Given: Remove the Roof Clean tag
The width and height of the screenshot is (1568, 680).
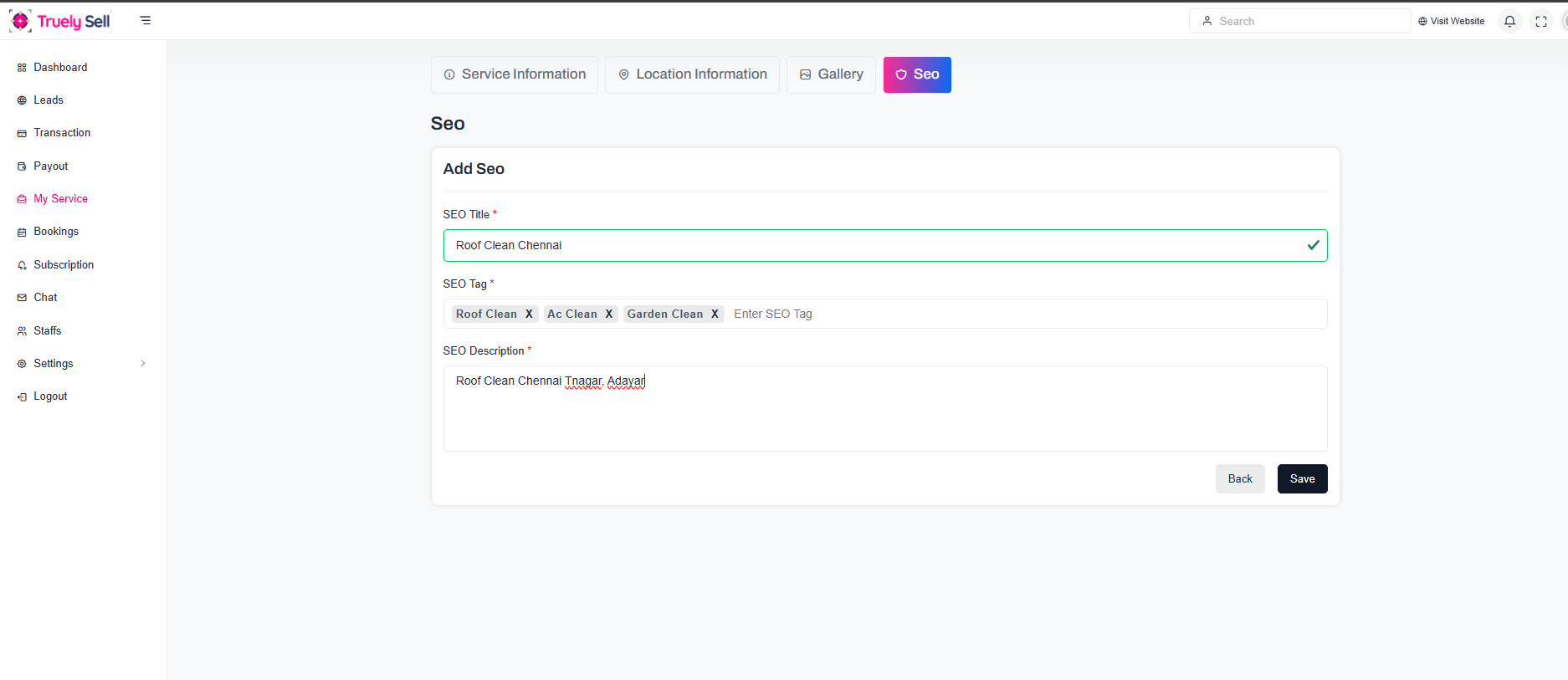Looking at the screenshot, I should [529, 314].
